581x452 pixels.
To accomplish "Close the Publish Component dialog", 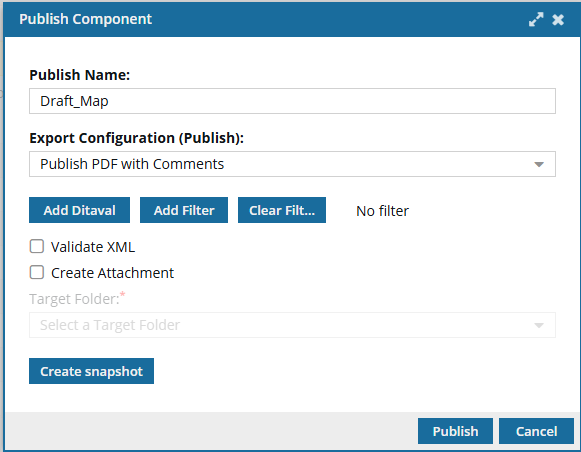I will click(558, 20).
